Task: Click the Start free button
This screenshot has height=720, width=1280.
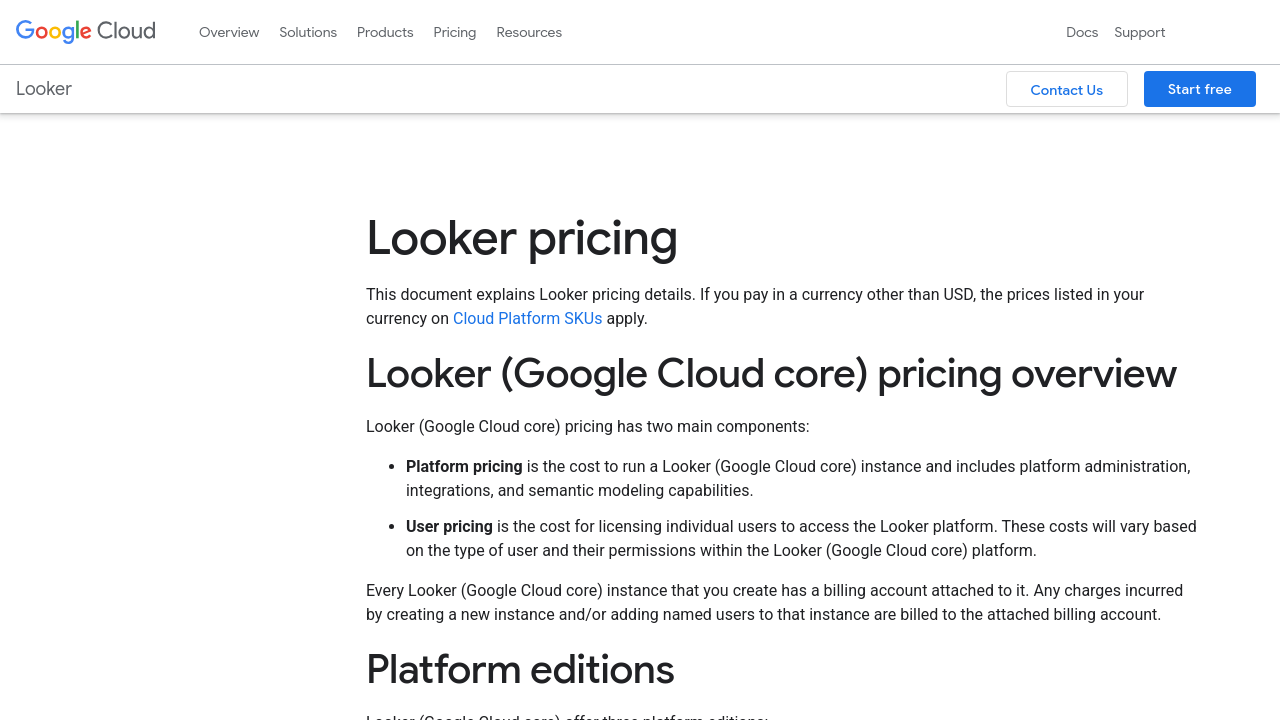Action: [x=1200, y=89]
